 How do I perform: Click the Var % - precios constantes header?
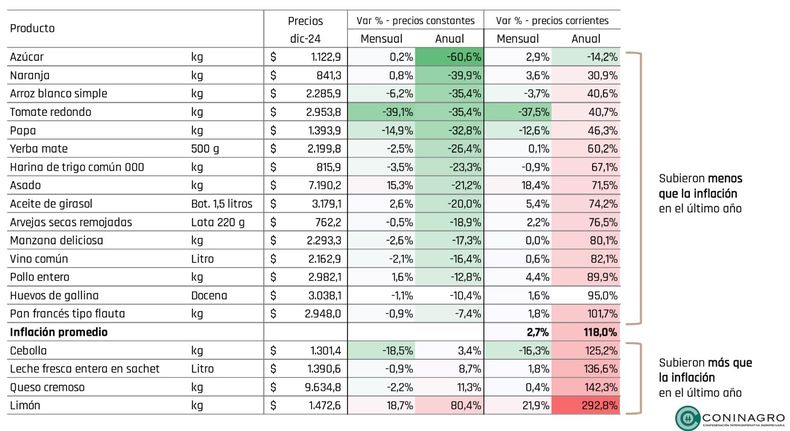(416, 21)
